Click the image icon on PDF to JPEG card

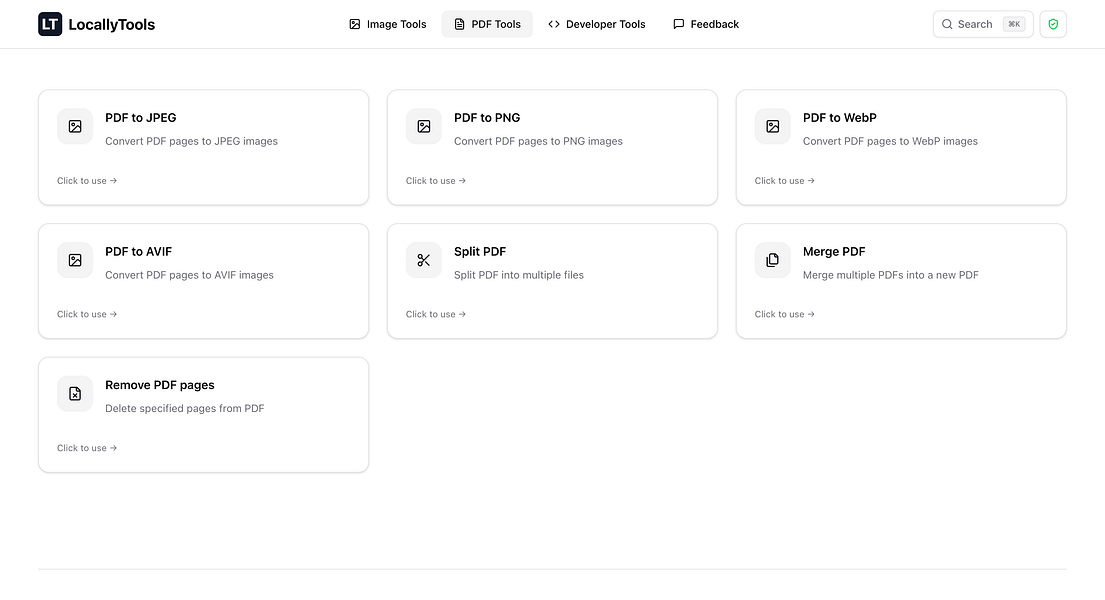(75, 126)
